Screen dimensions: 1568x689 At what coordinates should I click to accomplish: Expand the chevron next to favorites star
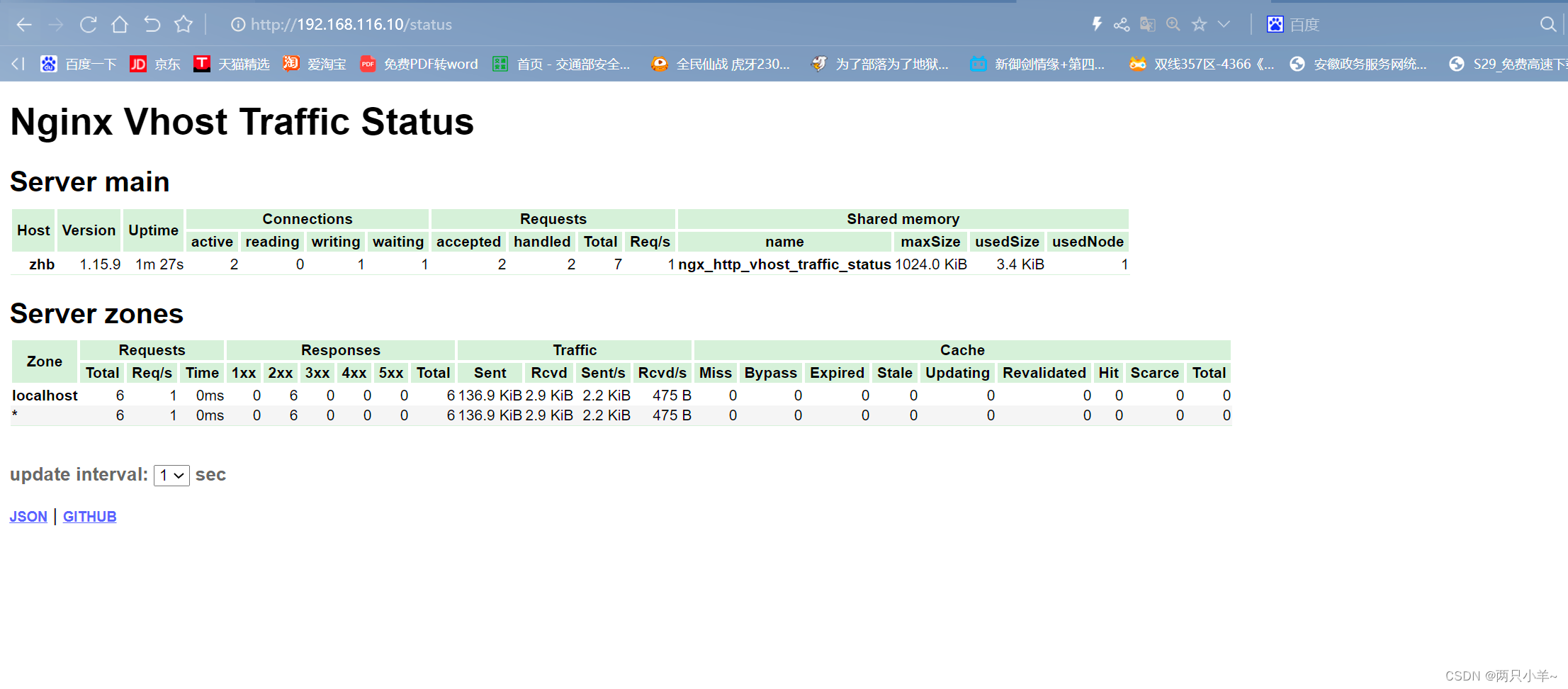(x=1224, y=24)
